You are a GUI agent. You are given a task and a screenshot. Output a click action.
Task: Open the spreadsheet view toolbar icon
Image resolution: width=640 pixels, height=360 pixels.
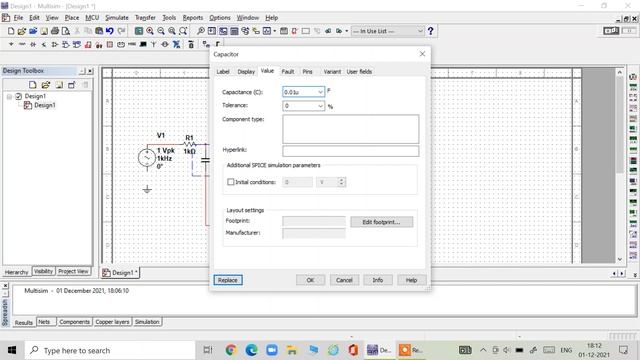[234, 31]
